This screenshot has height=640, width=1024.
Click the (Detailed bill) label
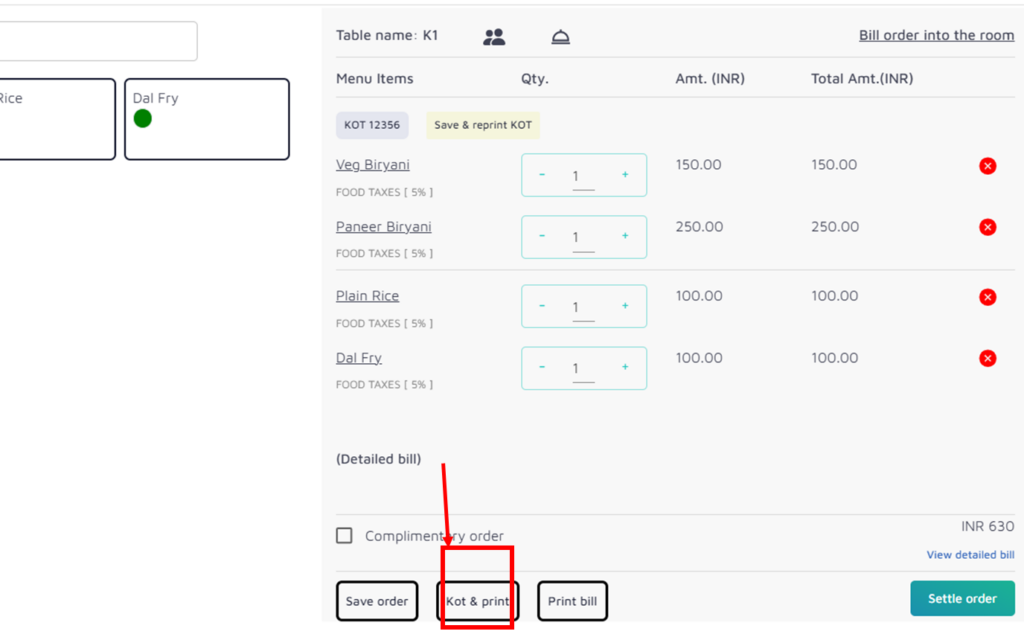tap(379, 459)
